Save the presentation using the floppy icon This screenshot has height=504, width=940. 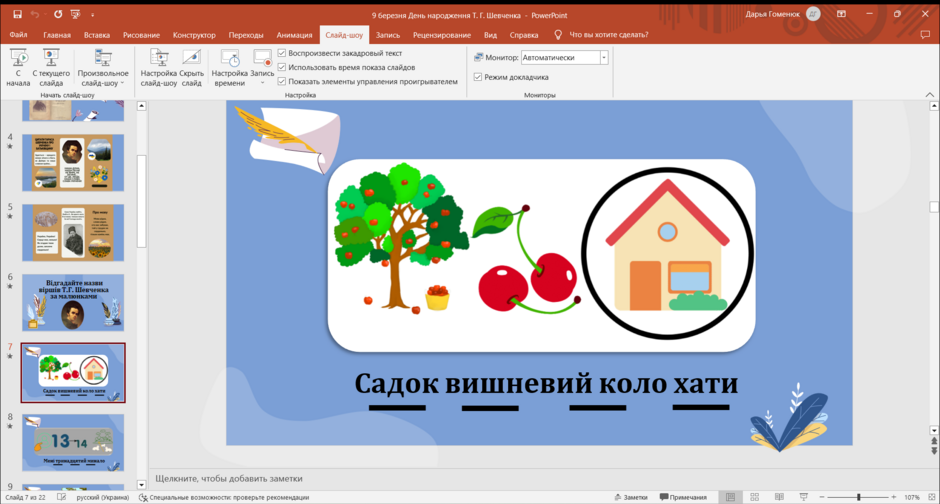click(17, 14)
